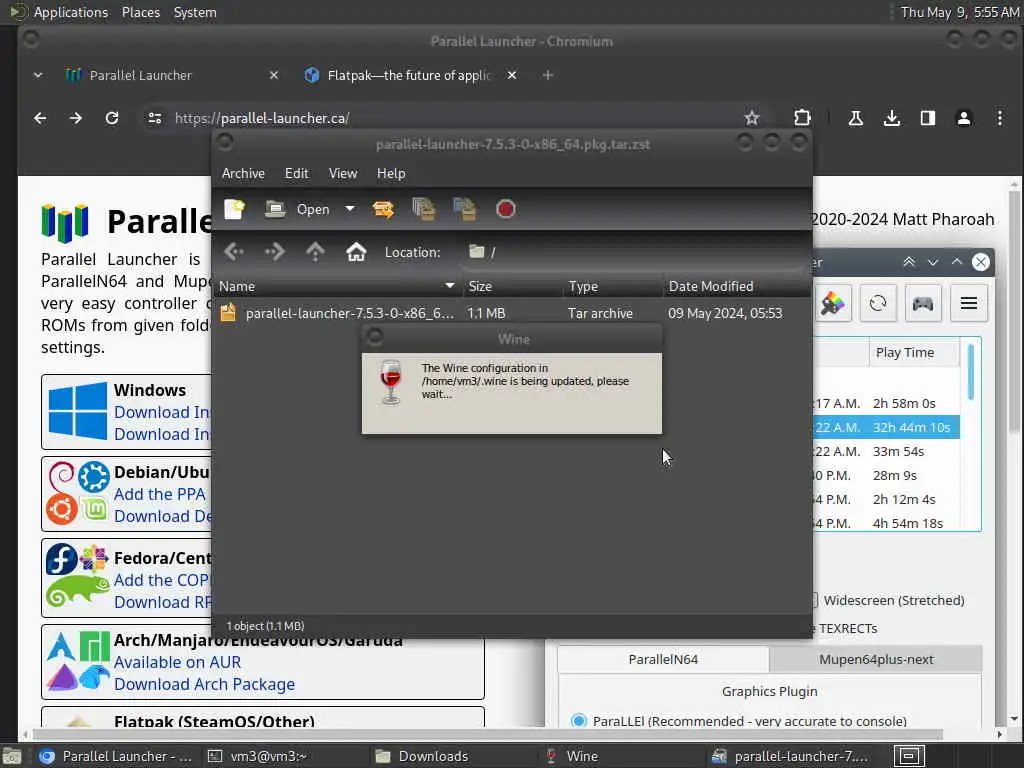Click the show desktop icon in taskbar
The height and width of the screenshot is (768, 1024).
12,756
